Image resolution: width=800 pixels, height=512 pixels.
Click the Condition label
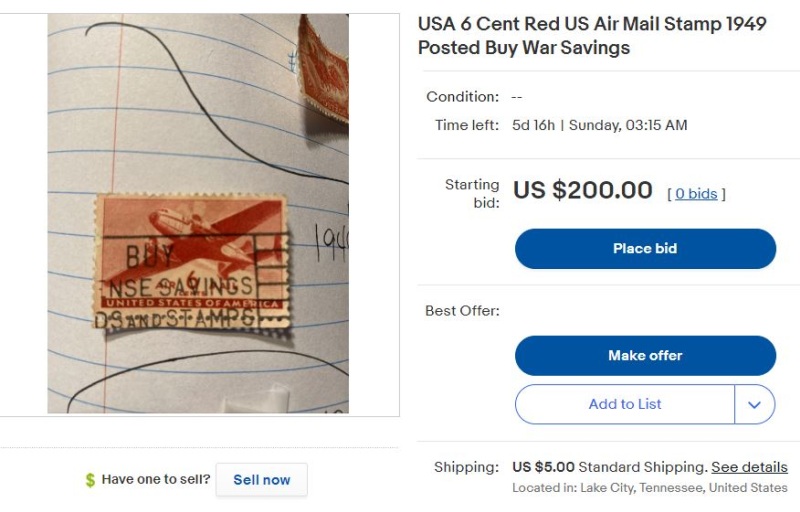[462, 97]
